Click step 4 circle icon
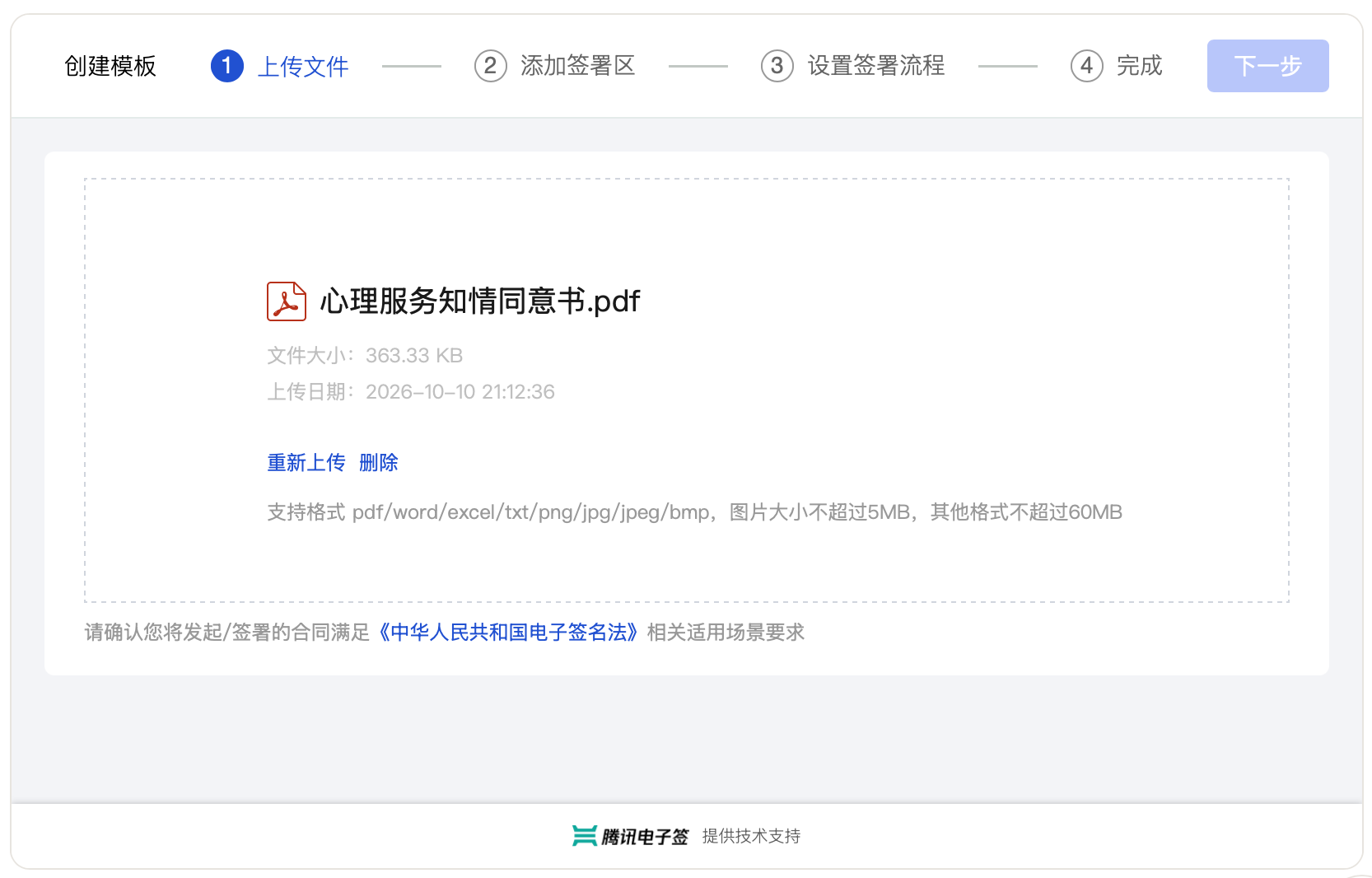This screenshot has width=1372, height=878. tap(1087, 66)
